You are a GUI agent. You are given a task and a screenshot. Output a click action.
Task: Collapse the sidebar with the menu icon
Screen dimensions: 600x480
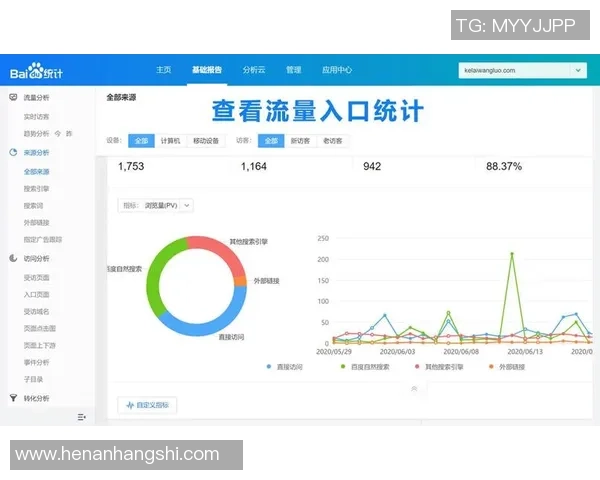point(82,417)
